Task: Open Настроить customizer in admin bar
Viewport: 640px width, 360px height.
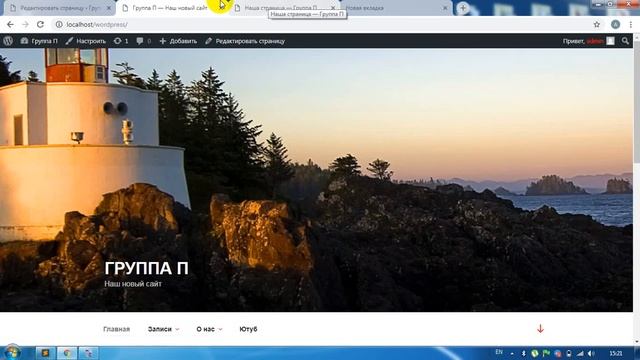Action: (86, 41)
